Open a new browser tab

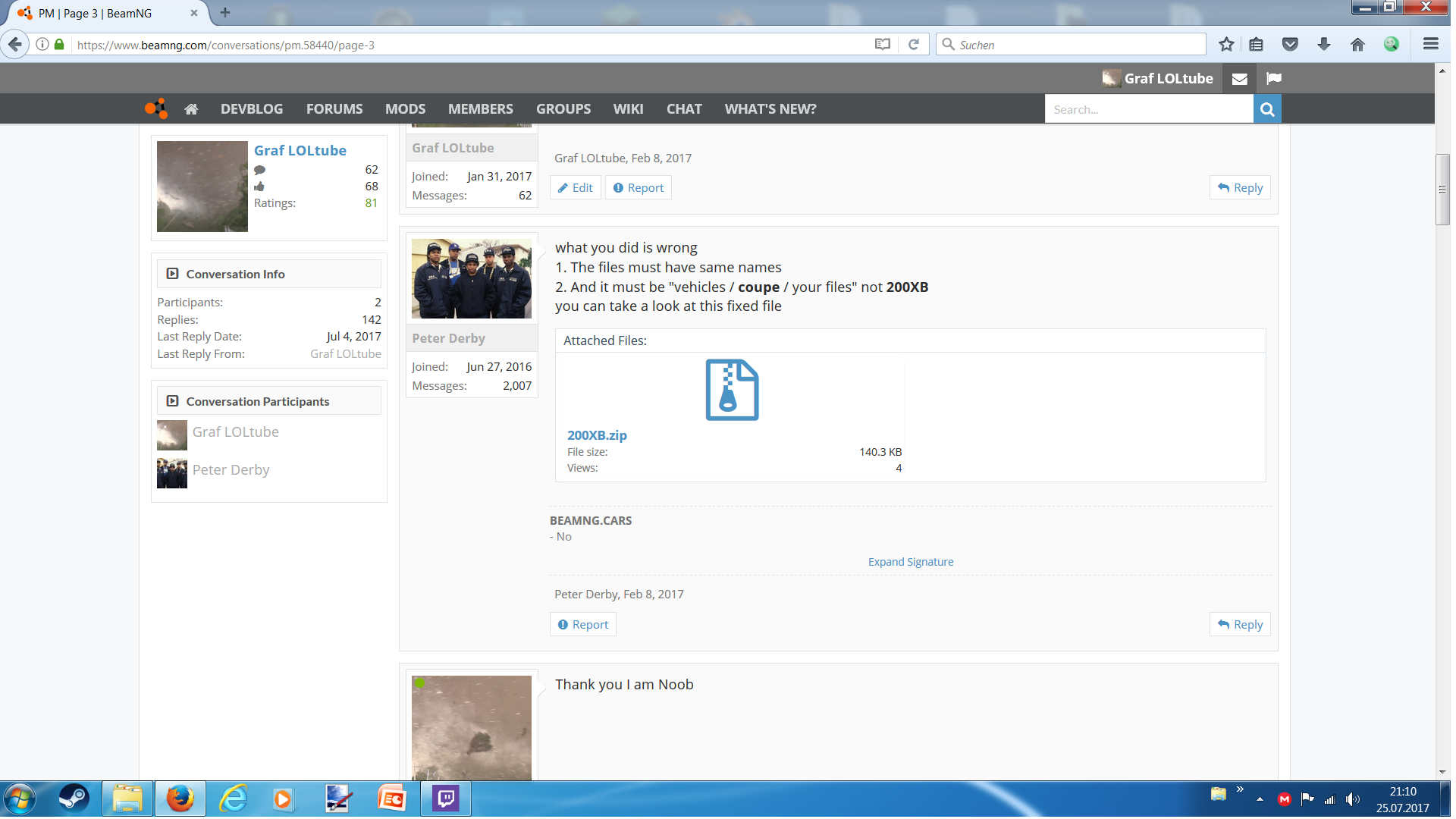[225, 13]
